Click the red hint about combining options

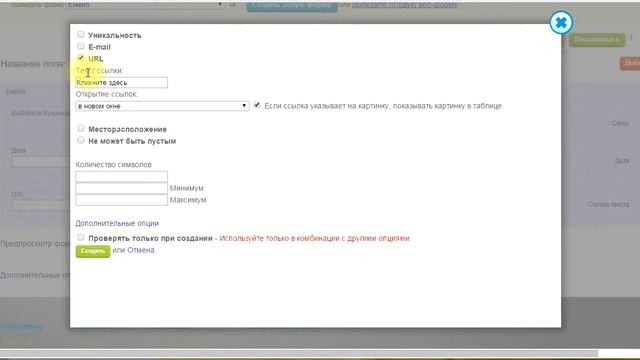click(x=314, y=238)
